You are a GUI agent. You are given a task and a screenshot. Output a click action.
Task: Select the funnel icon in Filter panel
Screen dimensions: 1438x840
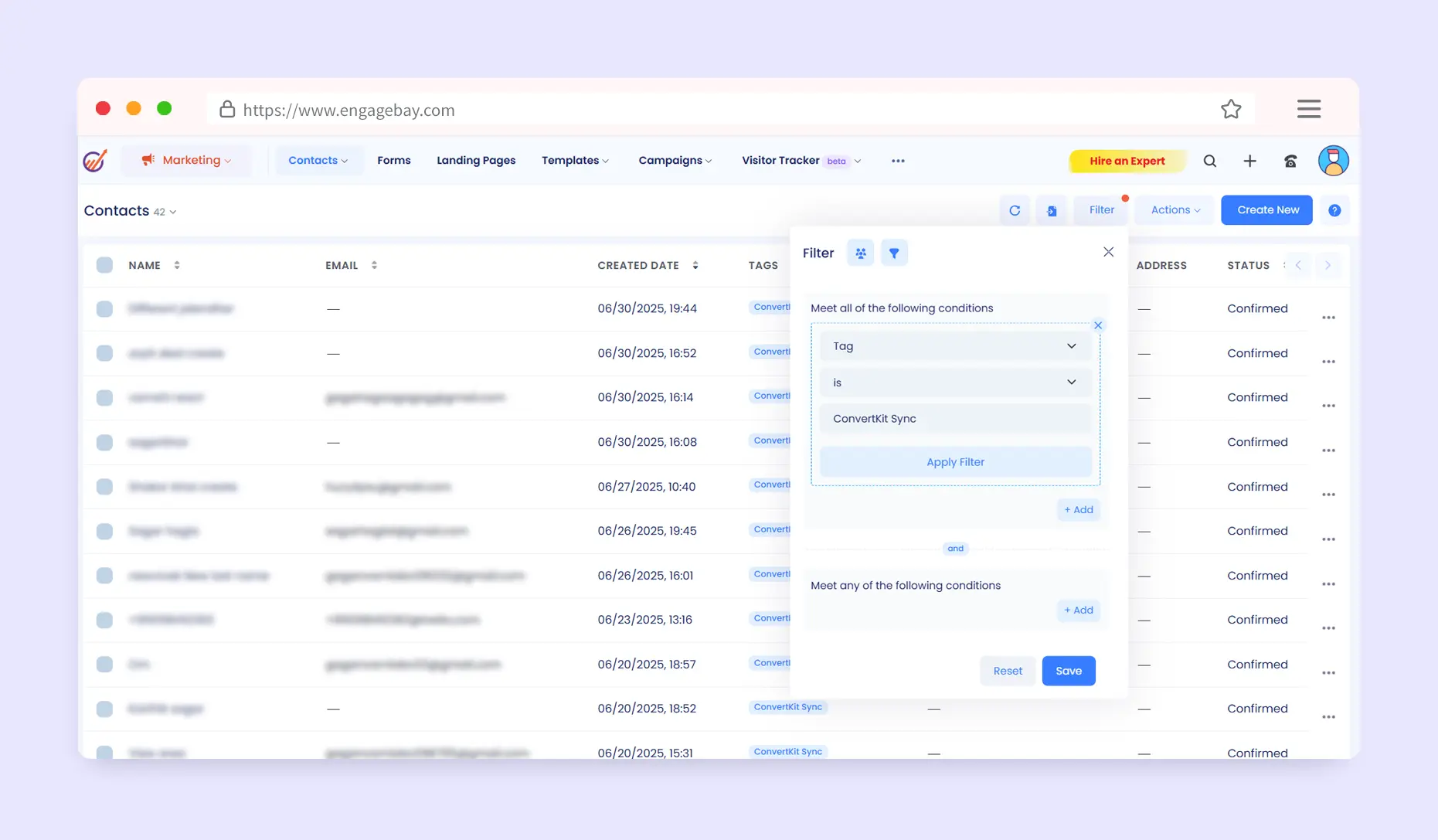[x=894, y=253]
